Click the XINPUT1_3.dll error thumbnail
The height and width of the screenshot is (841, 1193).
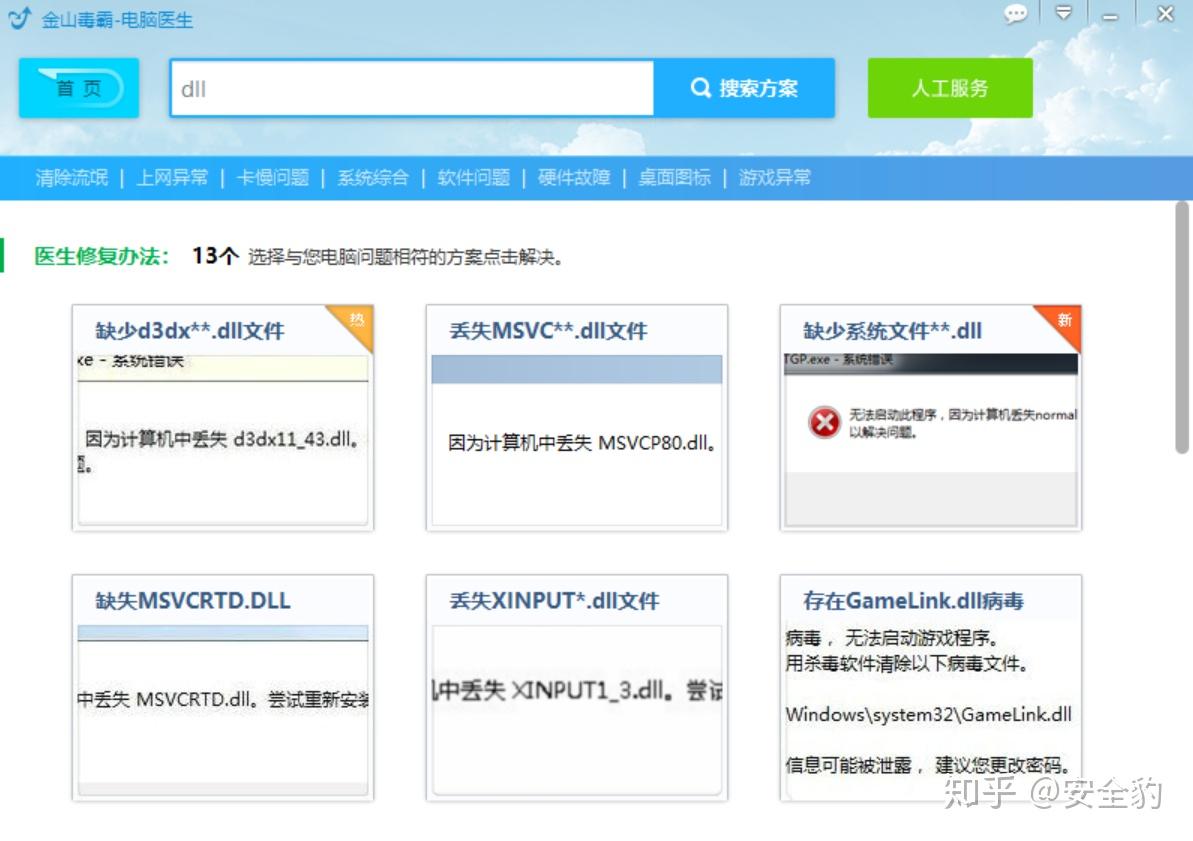coord(577,710)
